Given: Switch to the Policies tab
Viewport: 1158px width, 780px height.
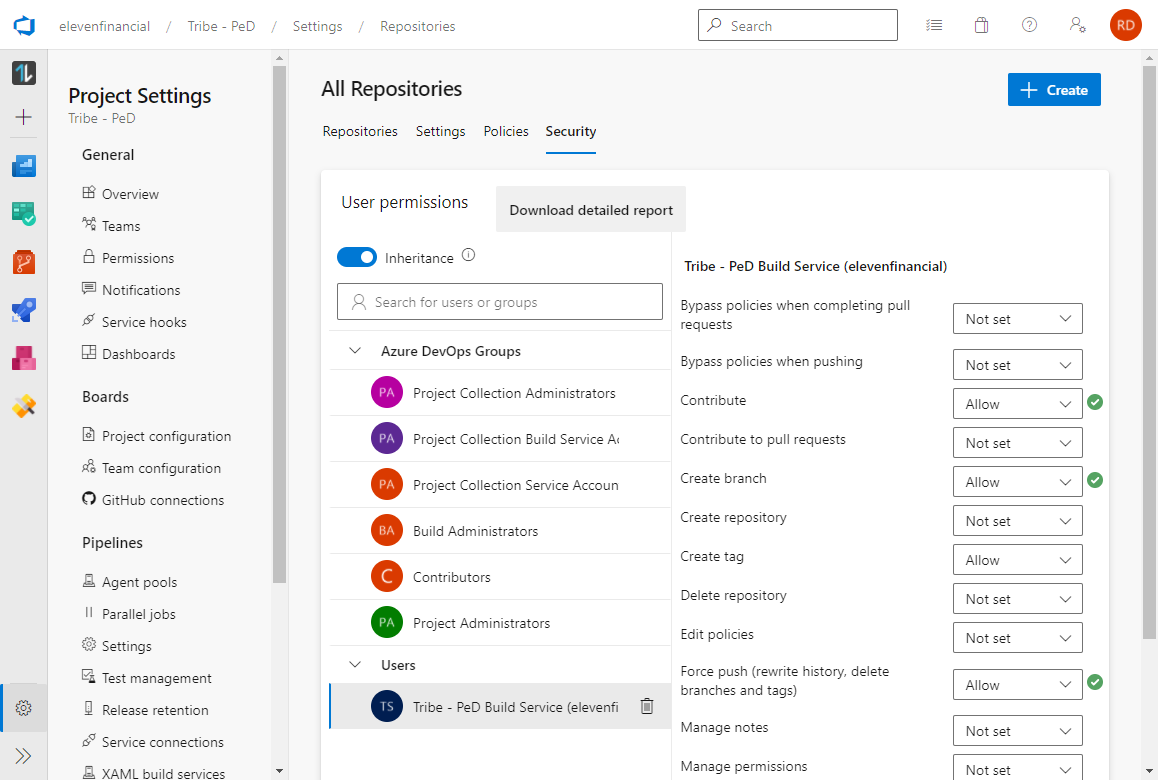Looking at the screenshot, I should [x=506, y=131].
